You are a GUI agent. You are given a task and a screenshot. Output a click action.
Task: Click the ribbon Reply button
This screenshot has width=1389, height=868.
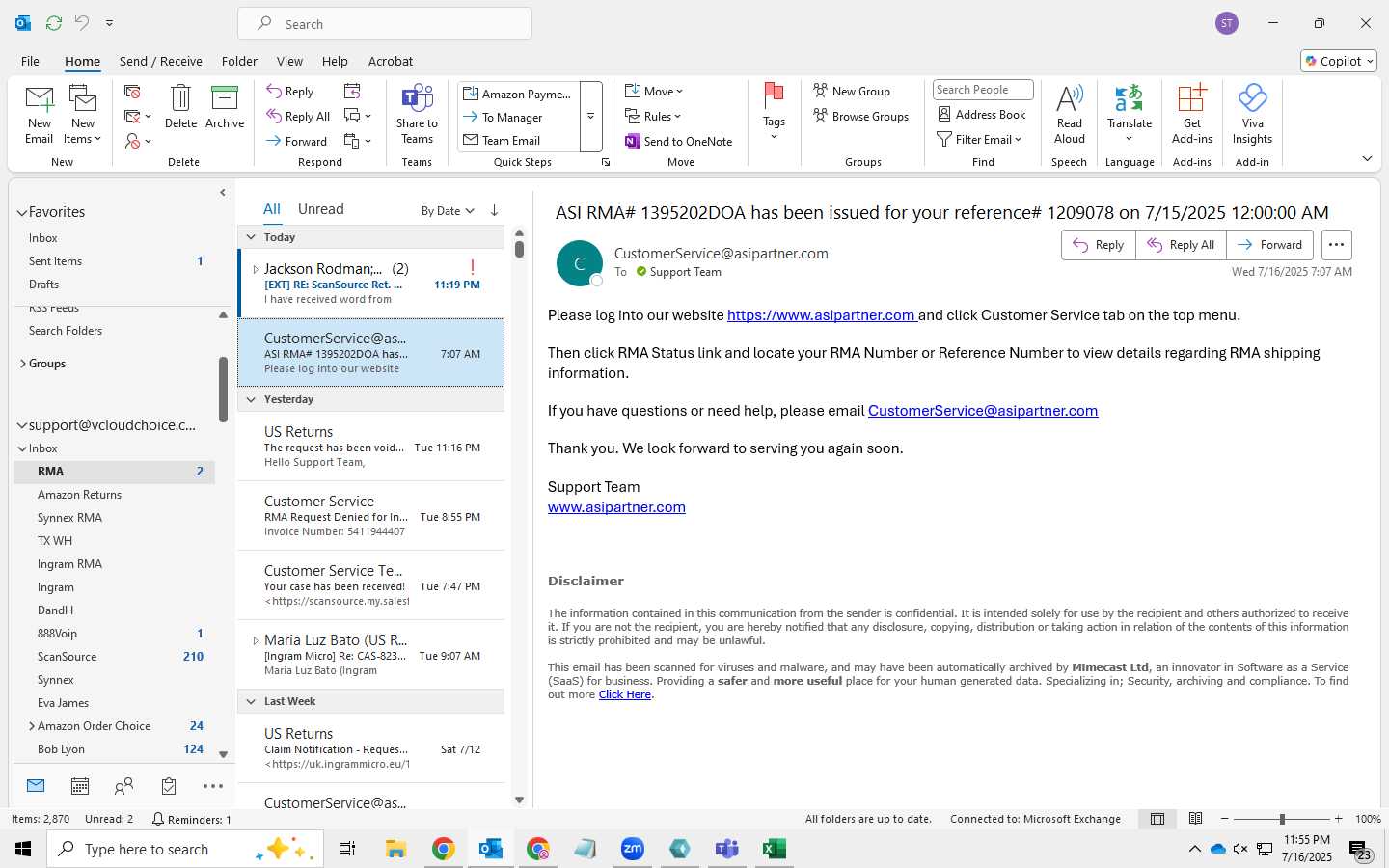click(290, 92)
